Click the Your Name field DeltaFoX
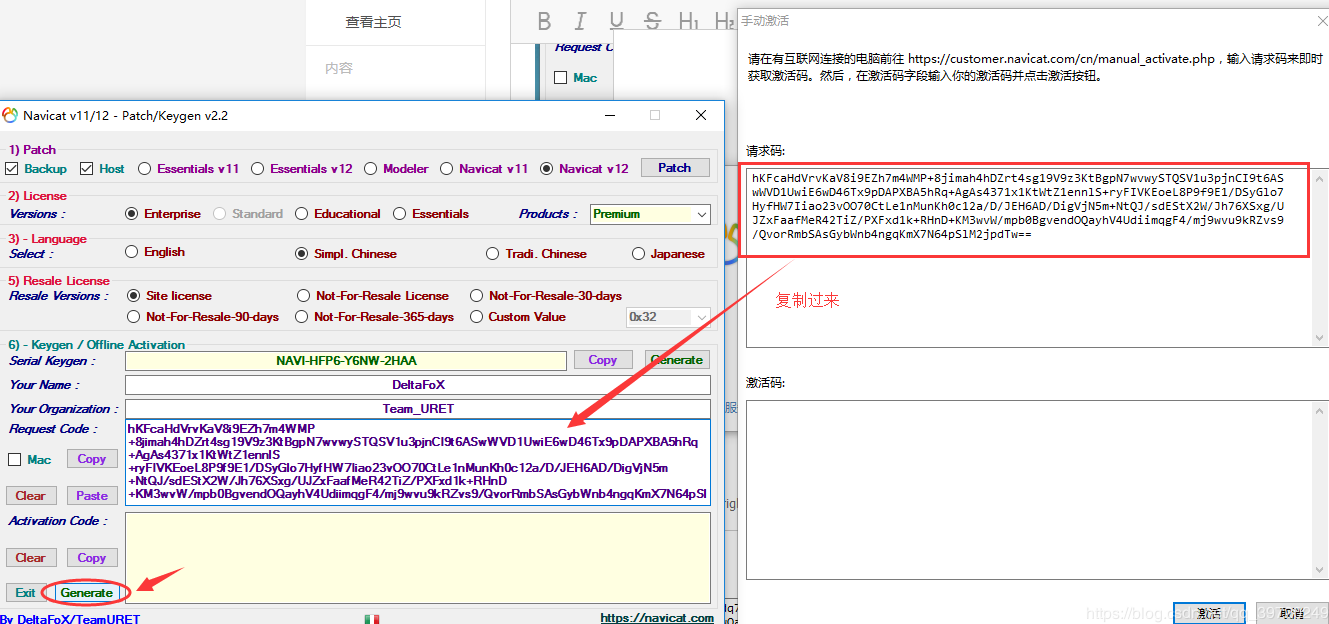 pos(418,385)
